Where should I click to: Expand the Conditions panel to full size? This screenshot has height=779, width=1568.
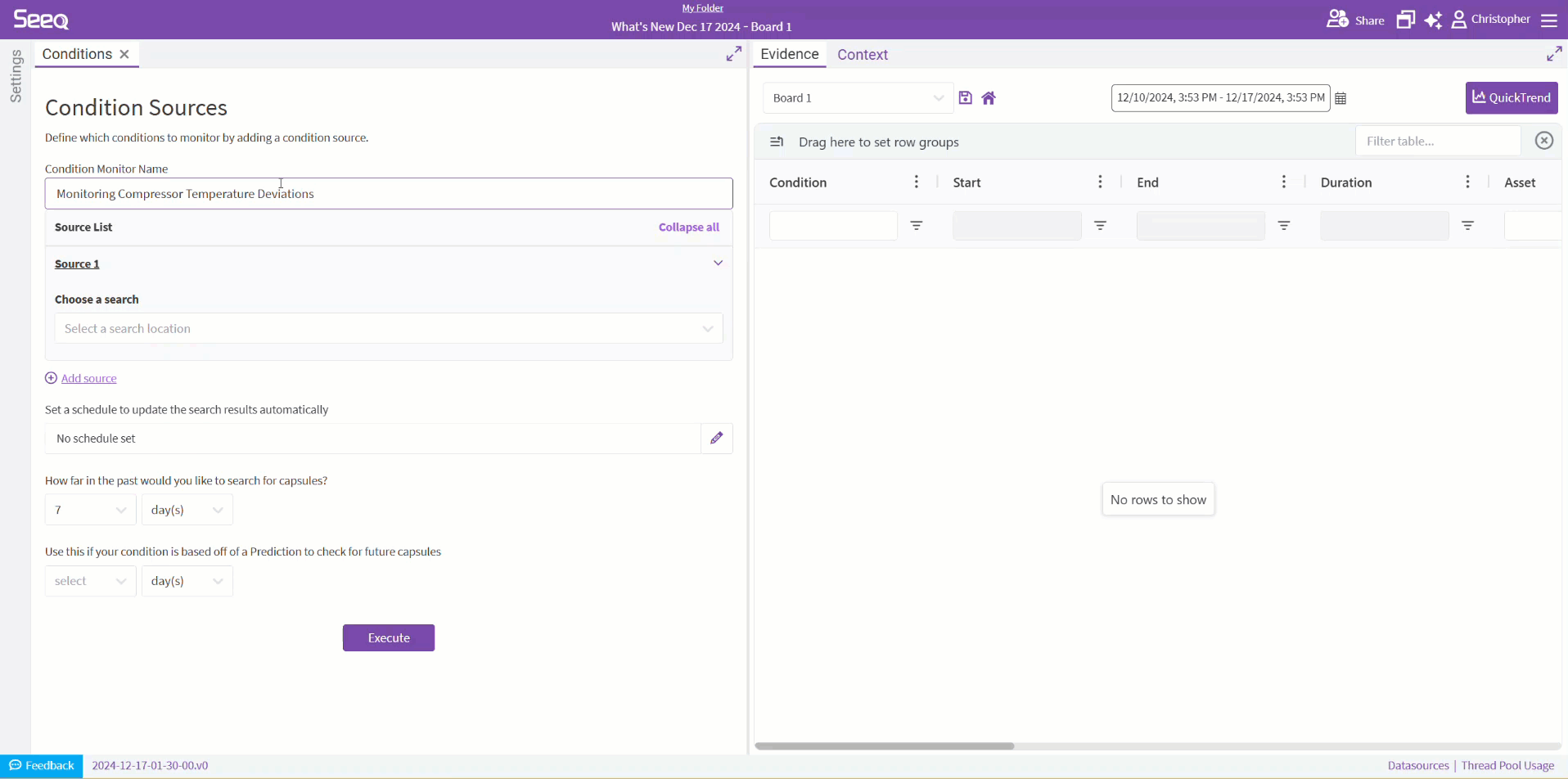point(733,54)
